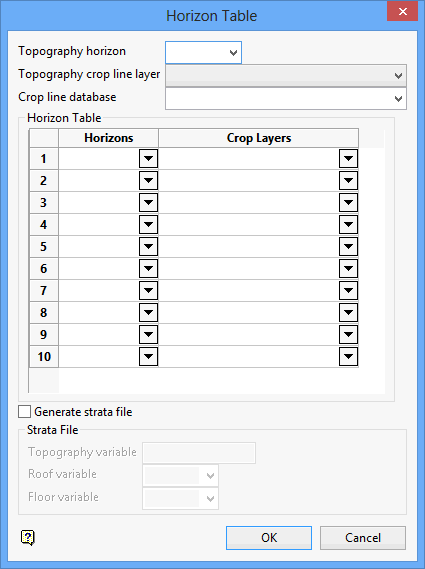Select the Crop Layers column header
Image resolution: width=425 pixels, height=569 pixels.
coord(259,138)
